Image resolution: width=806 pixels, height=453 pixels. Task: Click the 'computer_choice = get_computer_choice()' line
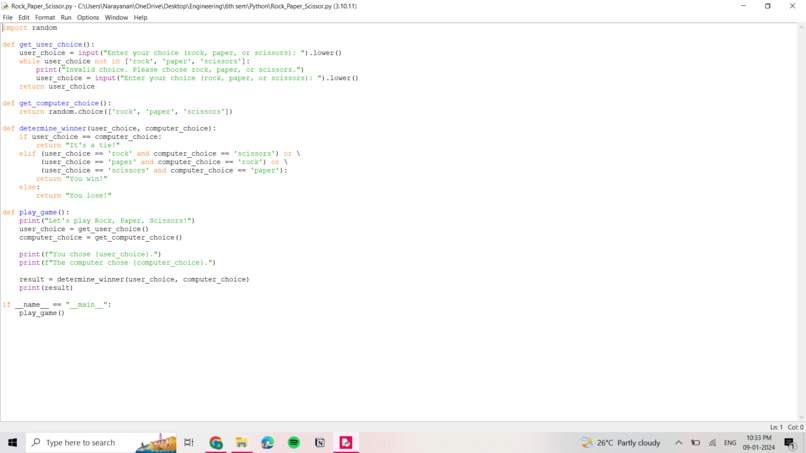tap(101, 238)
